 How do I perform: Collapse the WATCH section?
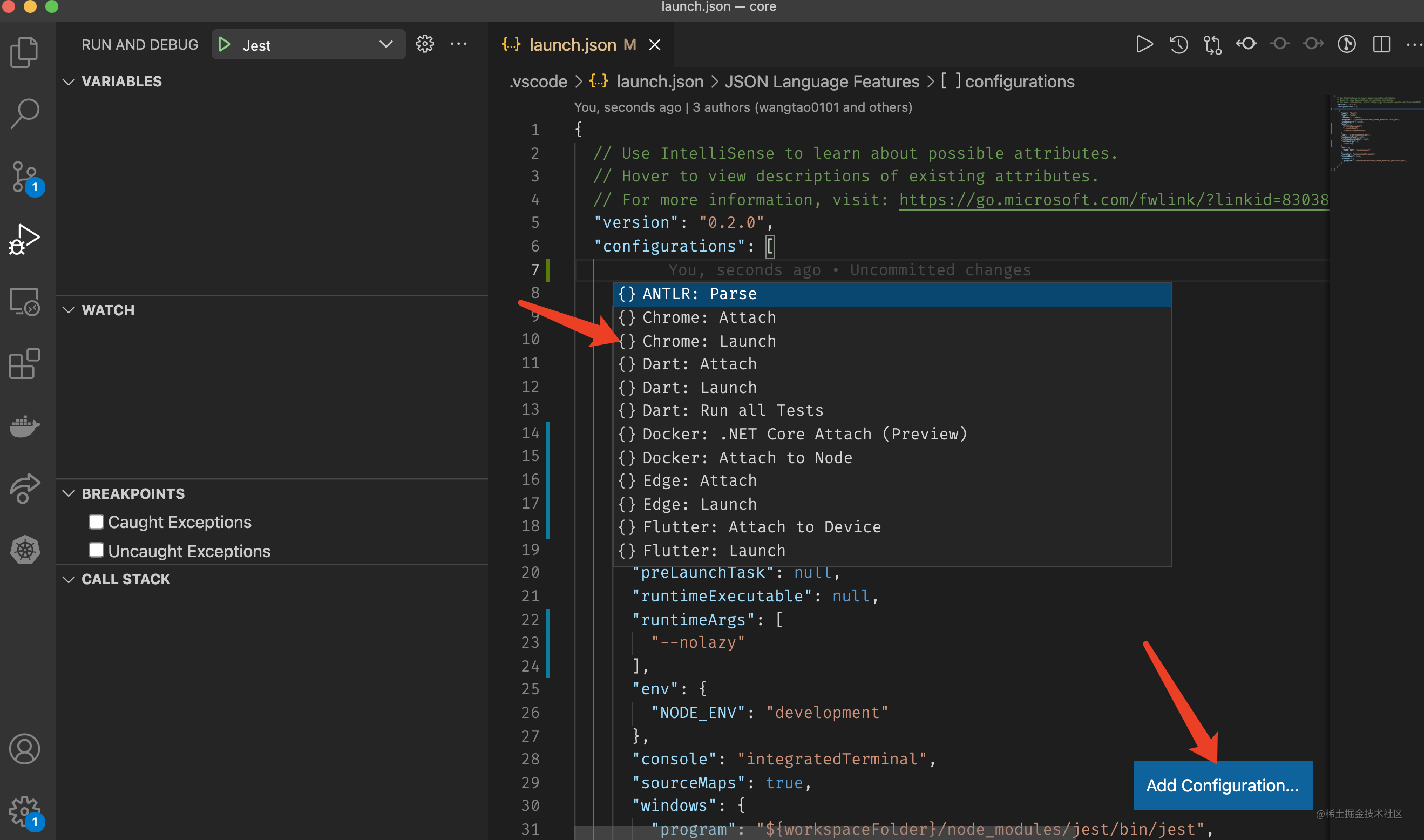(x=69, y=310)
